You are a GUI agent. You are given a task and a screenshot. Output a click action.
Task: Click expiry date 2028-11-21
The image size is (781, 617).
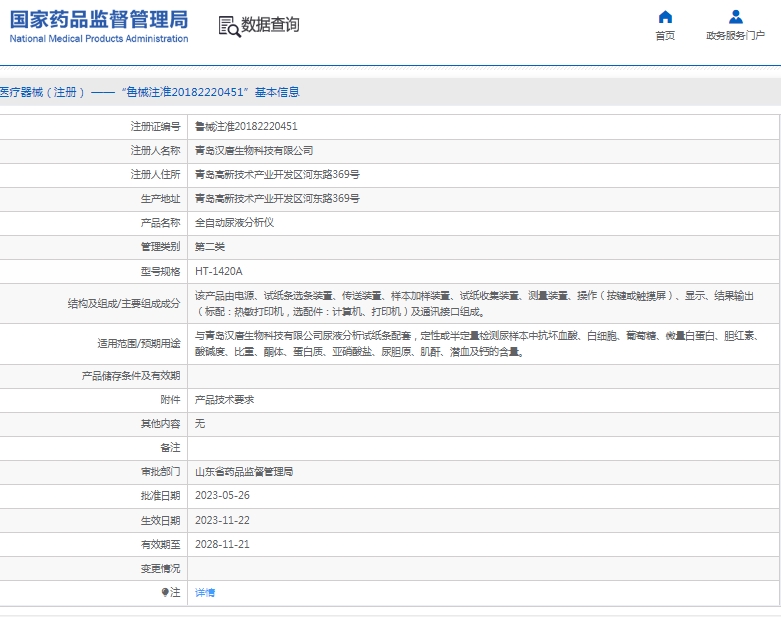222,544
